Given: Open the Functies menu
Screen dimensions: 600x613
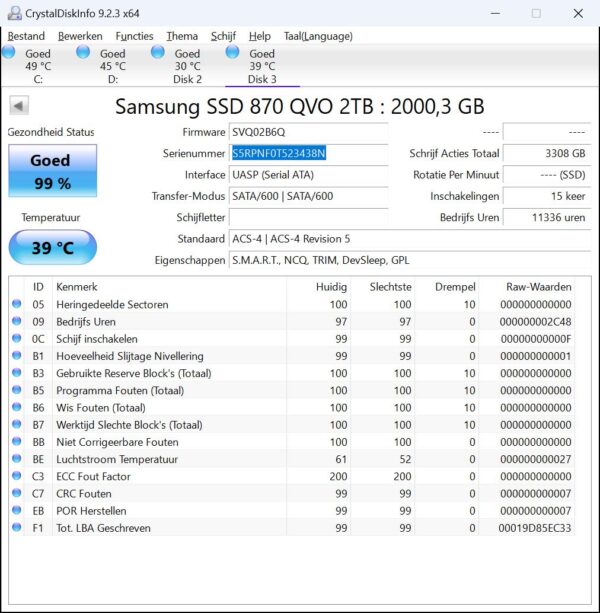Looking at the screenshot, I should click(134, 36).
